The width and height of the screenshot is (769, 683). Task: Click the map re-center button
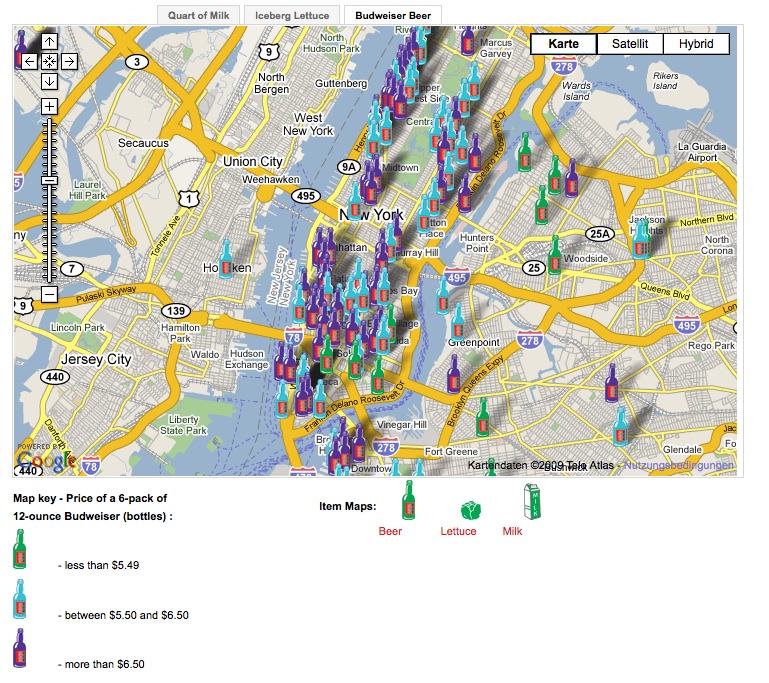pyautogui.click(x=49, y=61)
